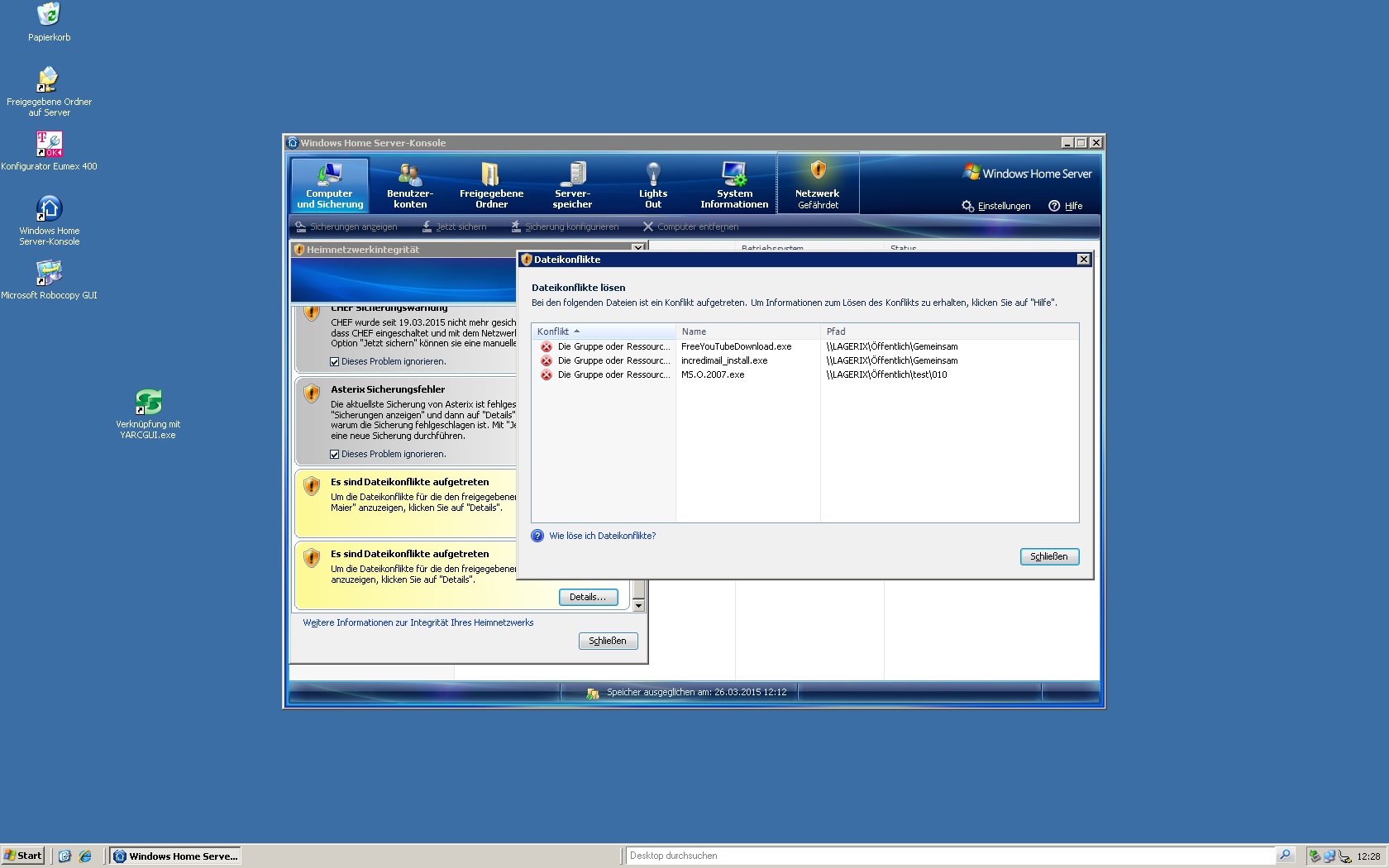Image resolution: width=1389 pixels, height=868 pixels.
Task: Open Einstellungen in console header
Action: pyautogui.click(x=996, y=206)
